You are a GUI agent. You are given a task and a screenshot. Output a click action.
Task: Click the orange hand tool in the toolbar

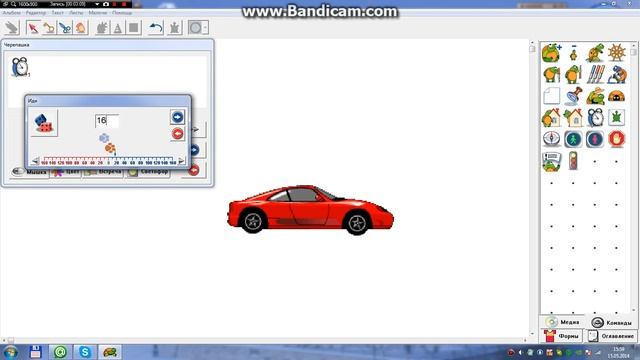81,28
